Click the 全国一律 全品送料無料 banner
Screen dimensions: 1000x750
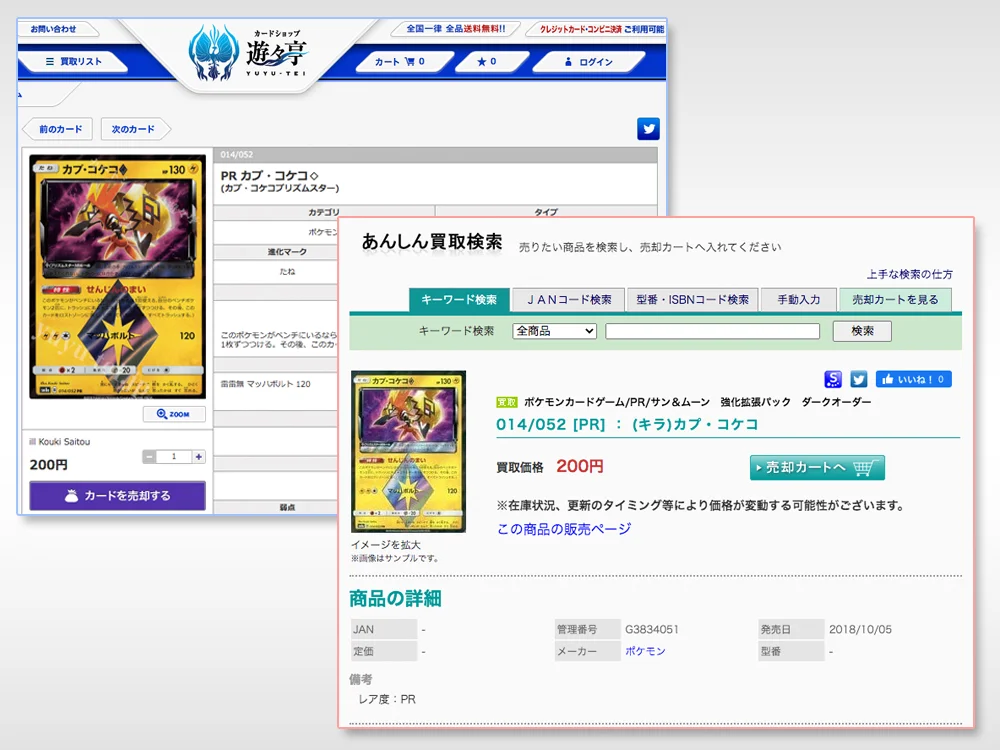(x=455, y=29)
